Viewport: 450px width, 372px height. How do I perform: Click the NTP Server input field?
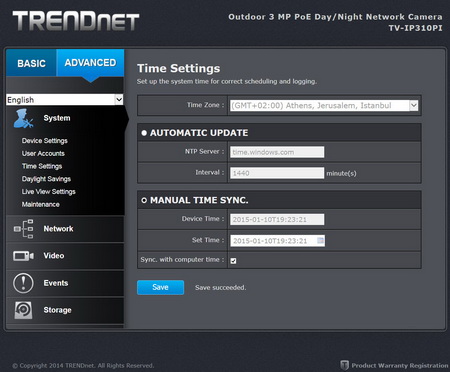(277, 152)
